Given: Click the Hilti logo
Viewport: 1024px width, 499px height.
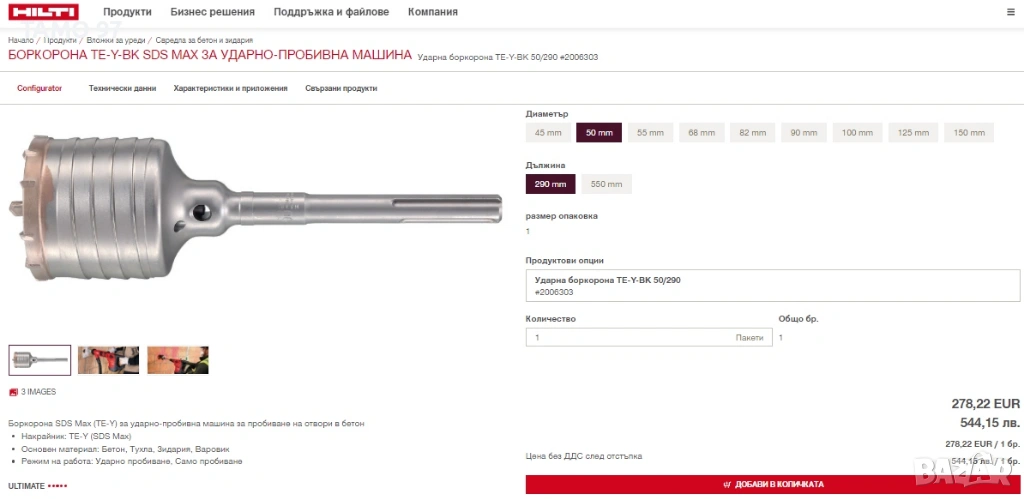Looking at the screenshot, I should point(44,12).
